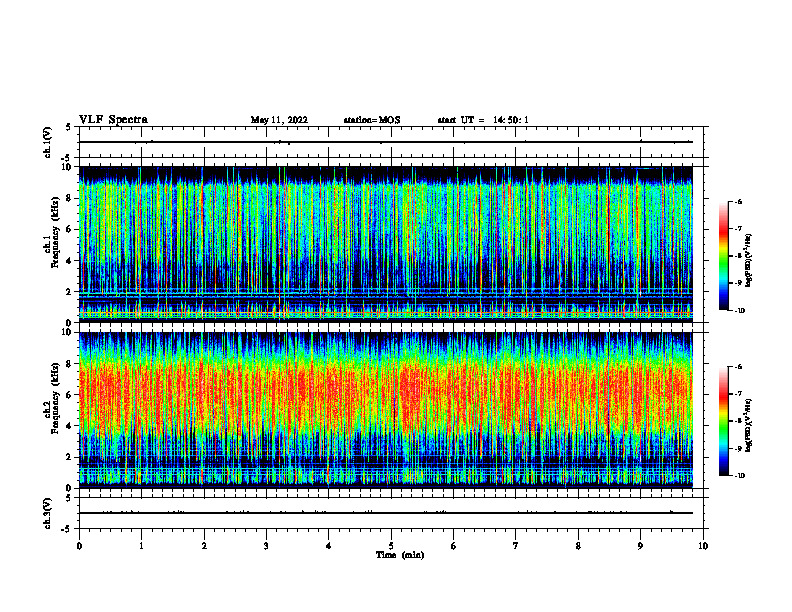The image size is (792, 612).
Task: Click the ch.1 color bar "log(PSD)" label
Action: pos(748,261)
